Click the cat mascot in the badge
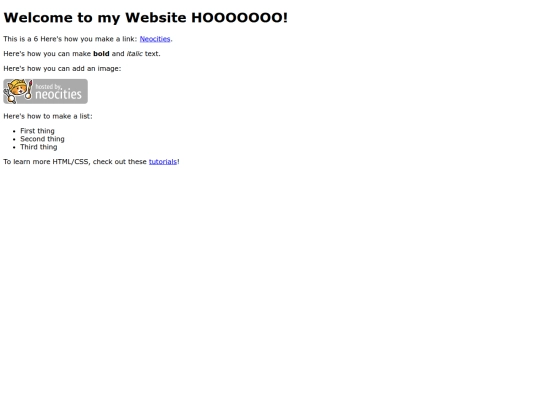The height and width of the screenshot is (405, 540). click(x=18, y=91)
